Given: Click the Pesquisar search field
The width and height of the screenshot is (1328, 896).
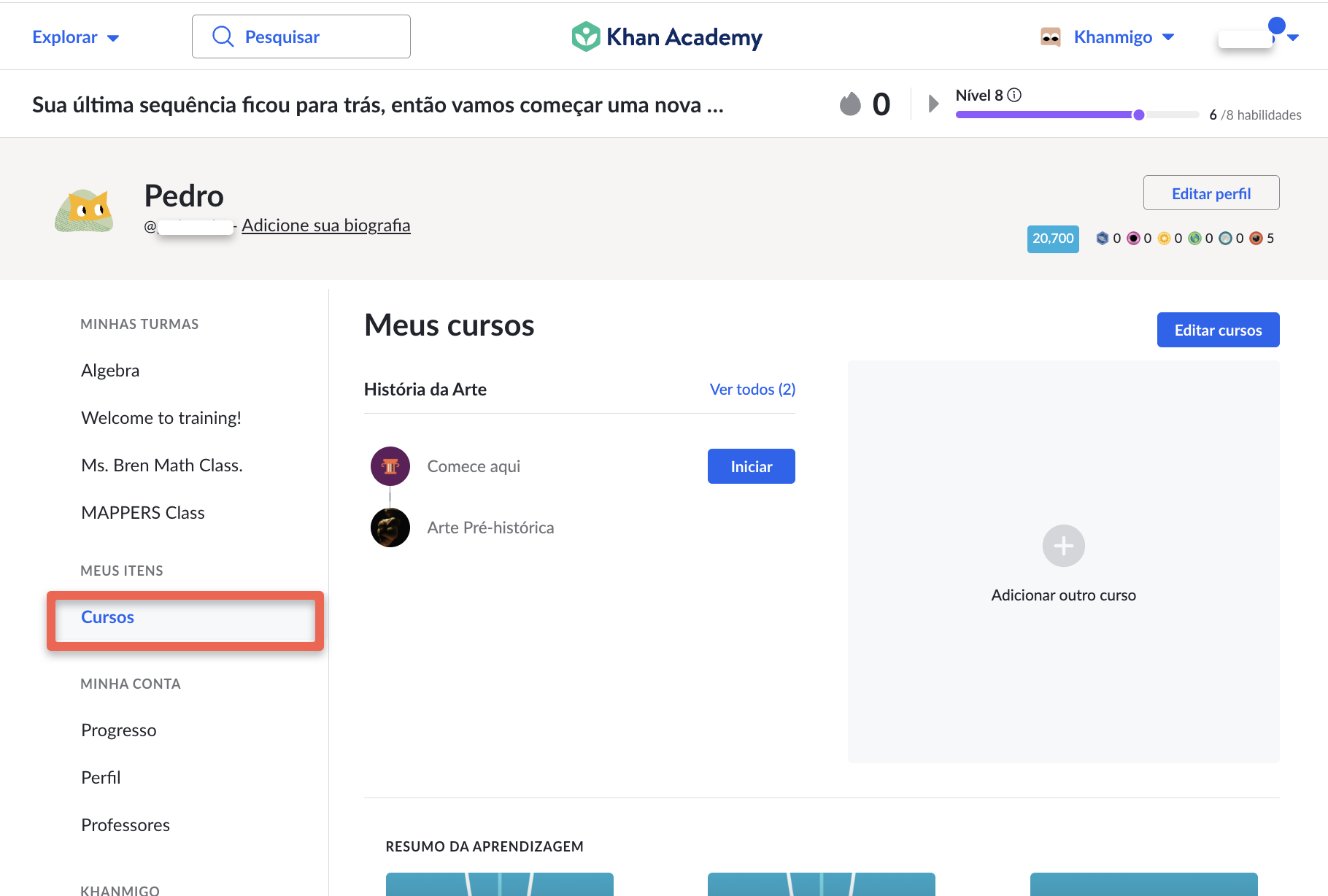Looking at the screenshot, I should 301,36.
